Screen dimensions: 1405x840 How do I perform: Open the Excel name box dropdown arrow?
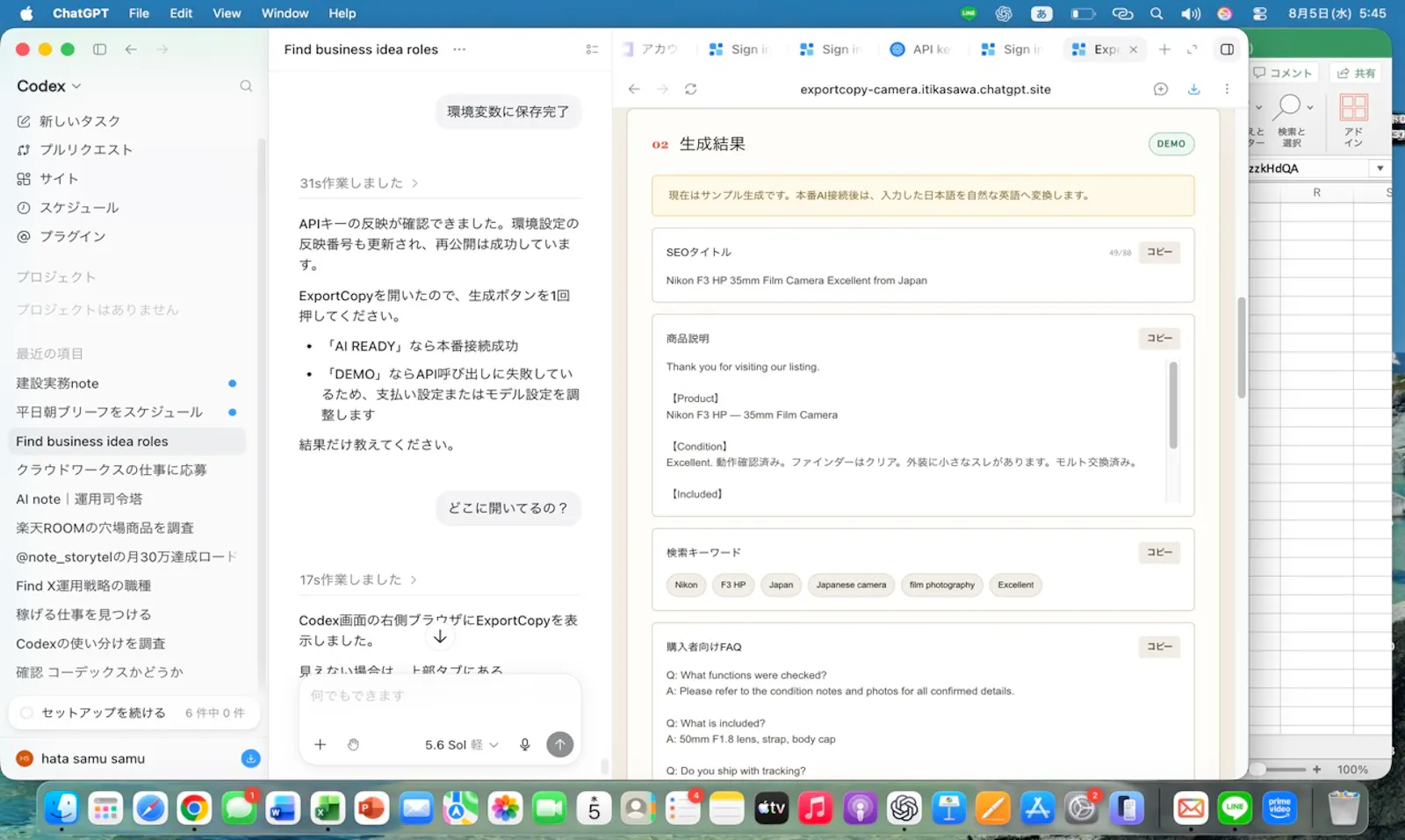[1380, 169]
